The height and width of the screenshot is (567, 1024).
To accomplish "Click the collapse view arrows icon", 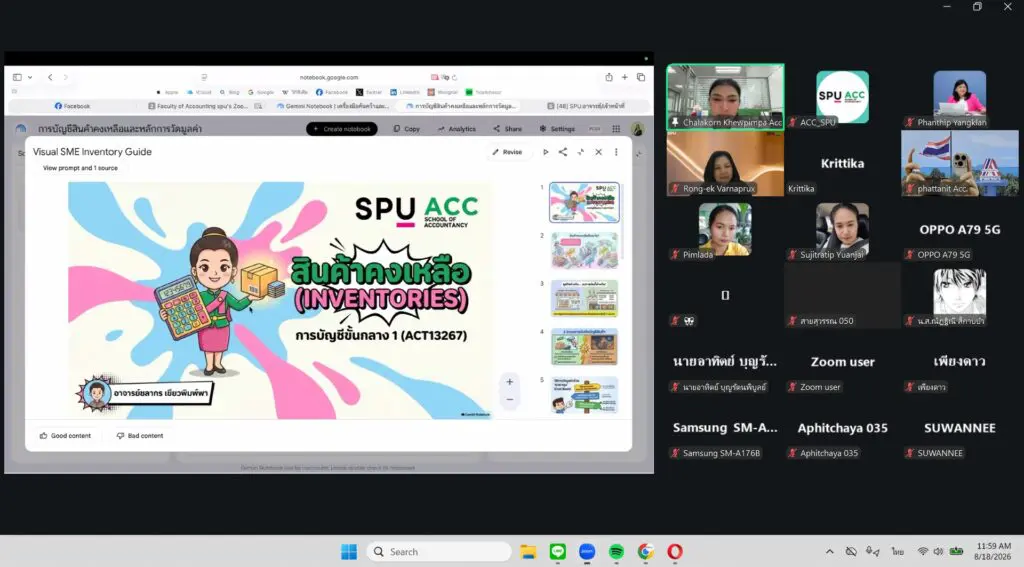I will click(581, 152).
